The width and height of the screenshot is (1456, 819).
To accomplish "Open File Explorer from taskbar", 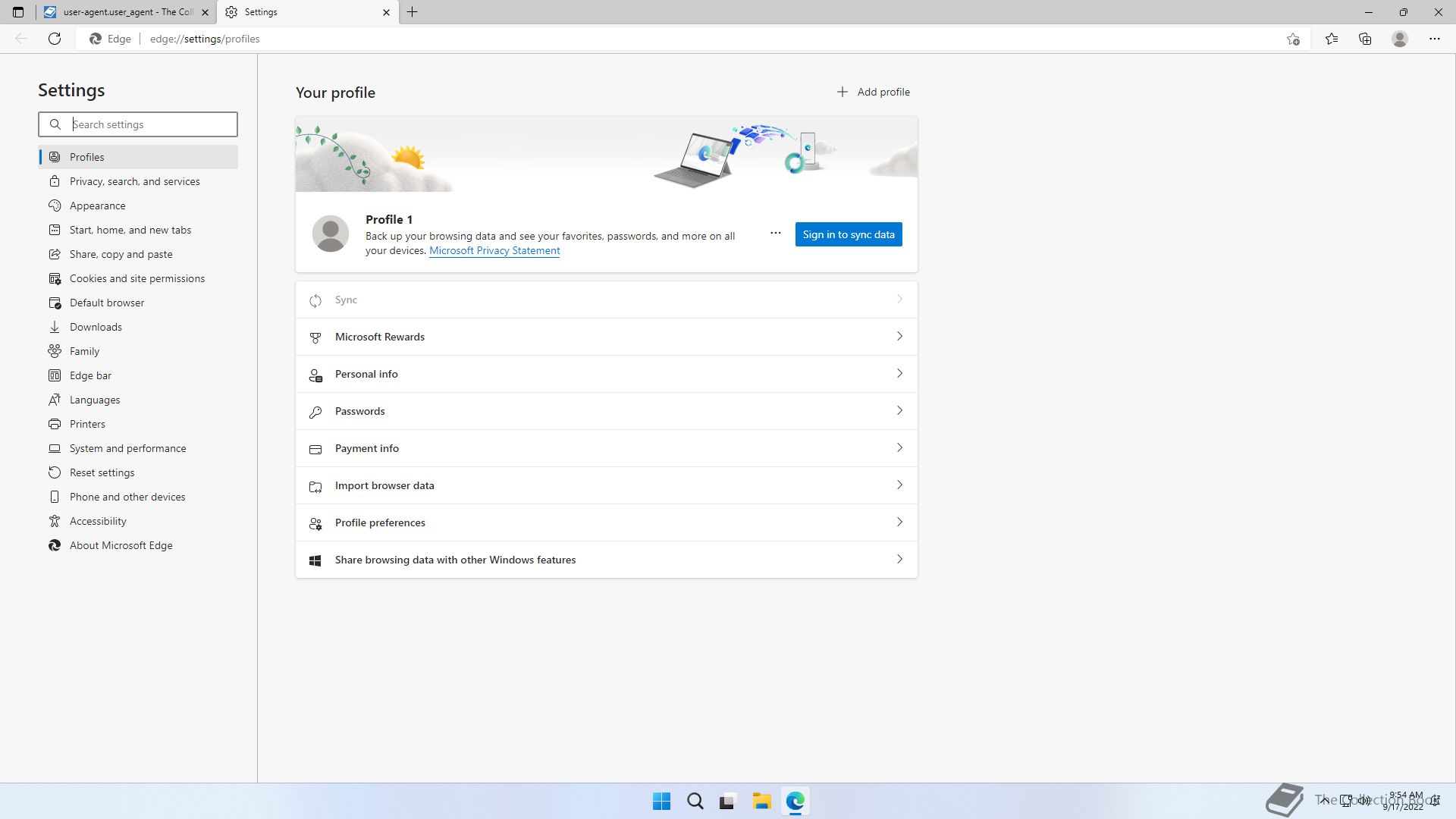I will (761, 801).
